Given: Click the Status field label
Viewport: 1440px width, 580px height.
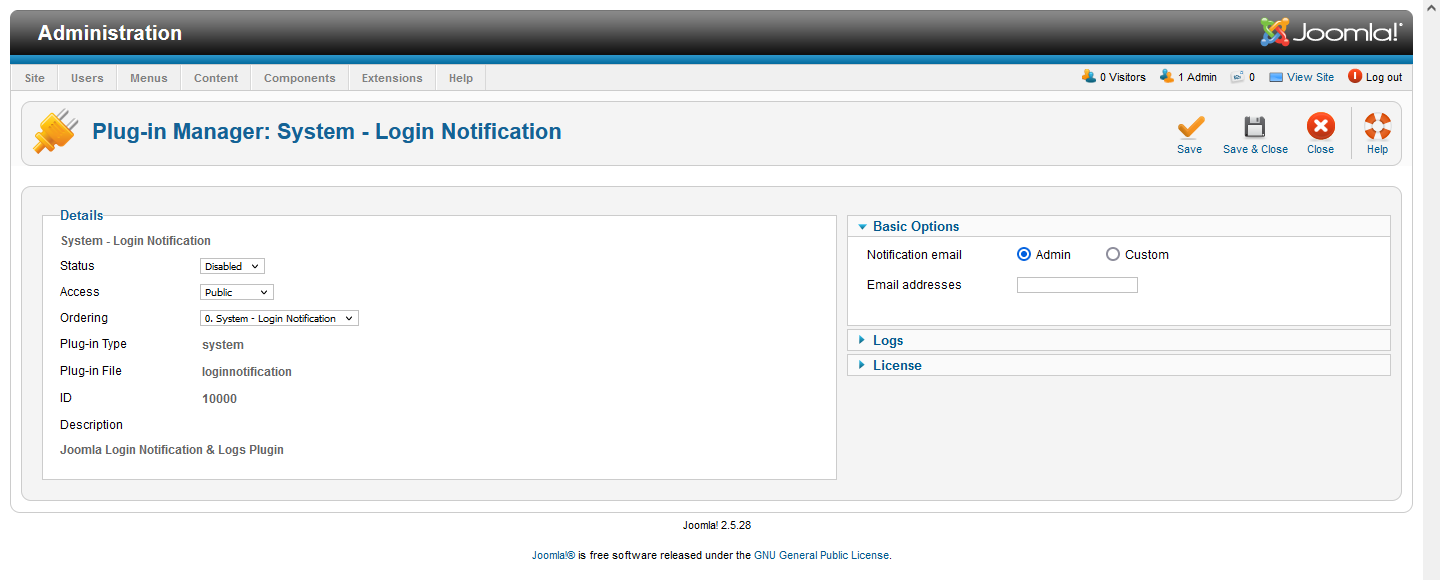Looking at the screenshot, I should tap(77, 266).
